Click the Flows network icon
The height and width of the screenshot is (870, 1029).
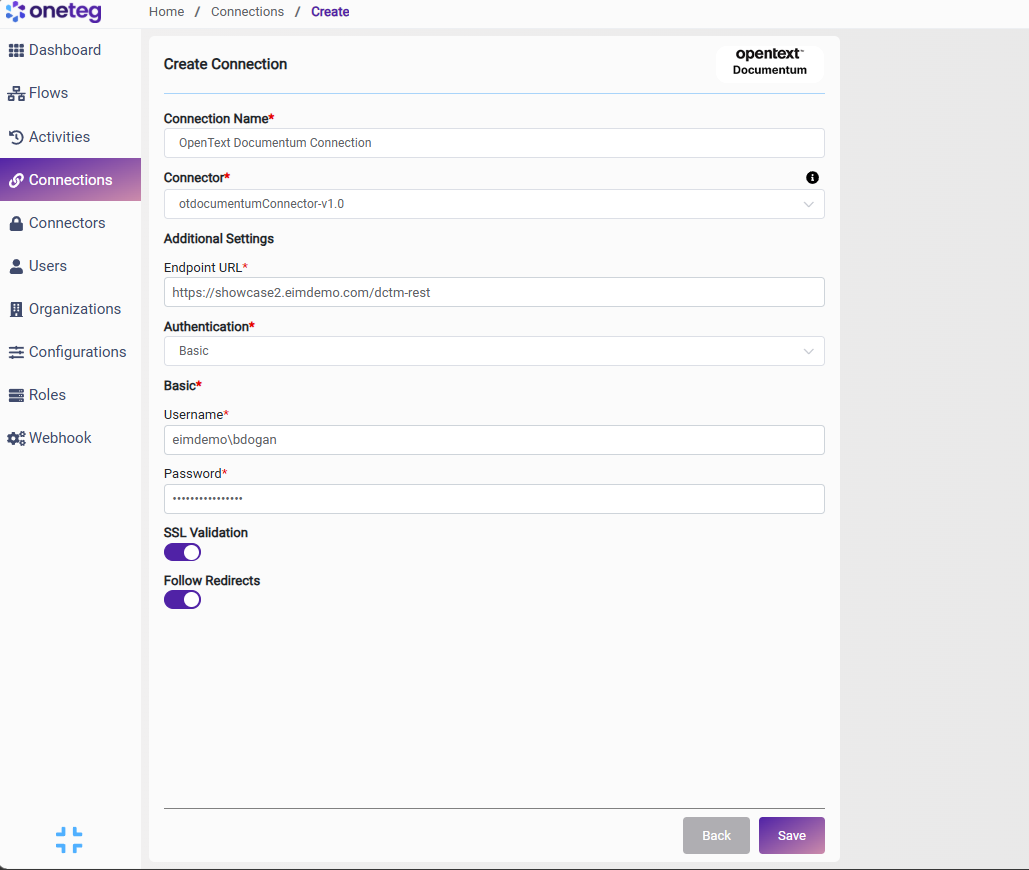coord(16,94)
